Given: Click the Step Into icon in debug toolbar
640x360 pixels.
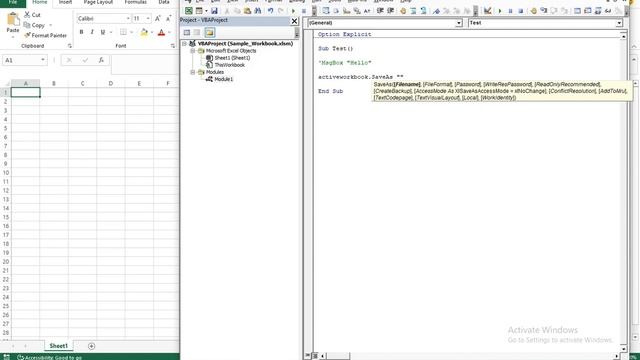Looking at the screenshot, I should click(544, 11).
